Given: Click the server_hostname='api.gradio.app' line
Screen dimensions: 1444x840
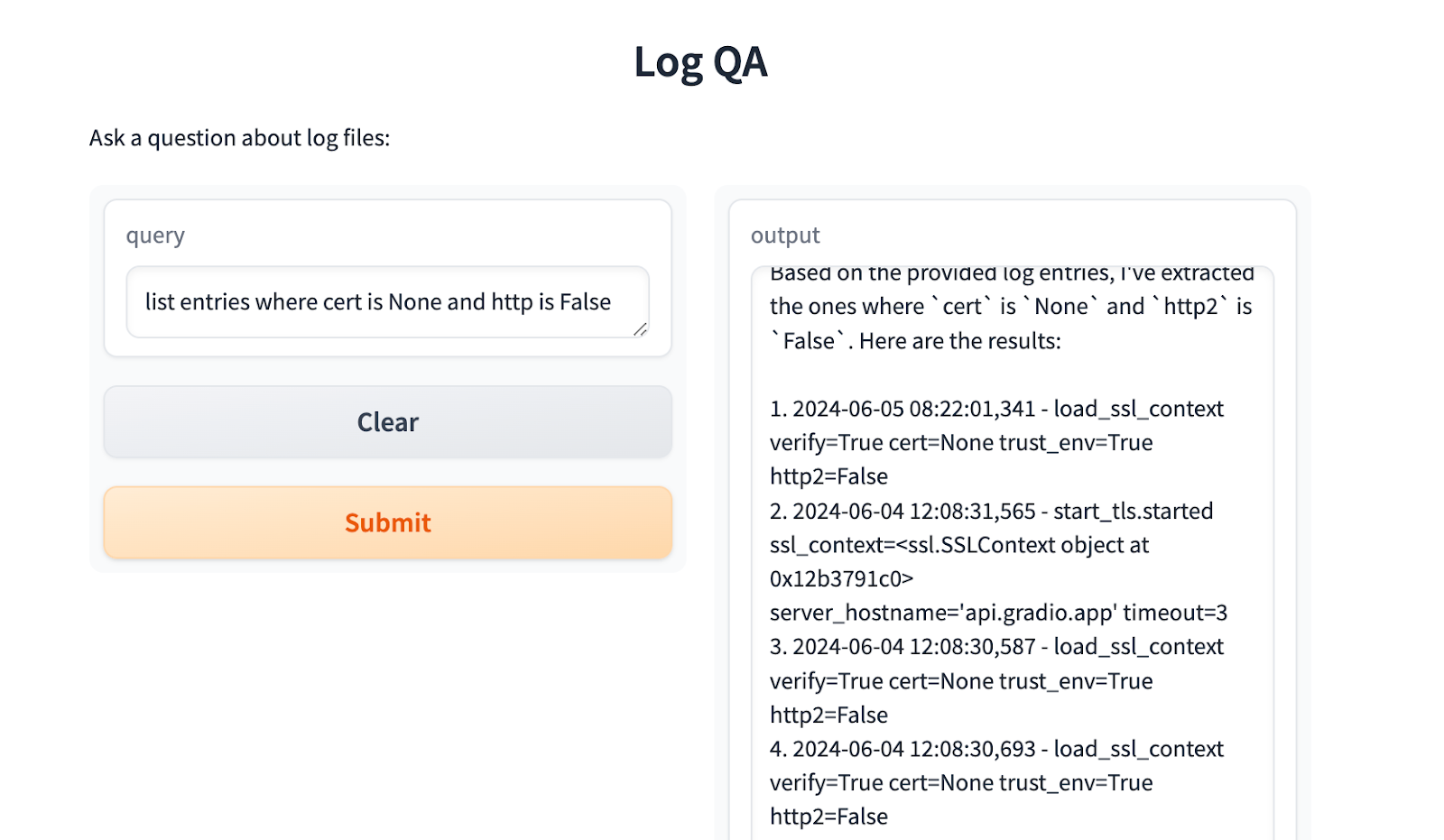Looking at the screenshot, I should coord(998,613).
